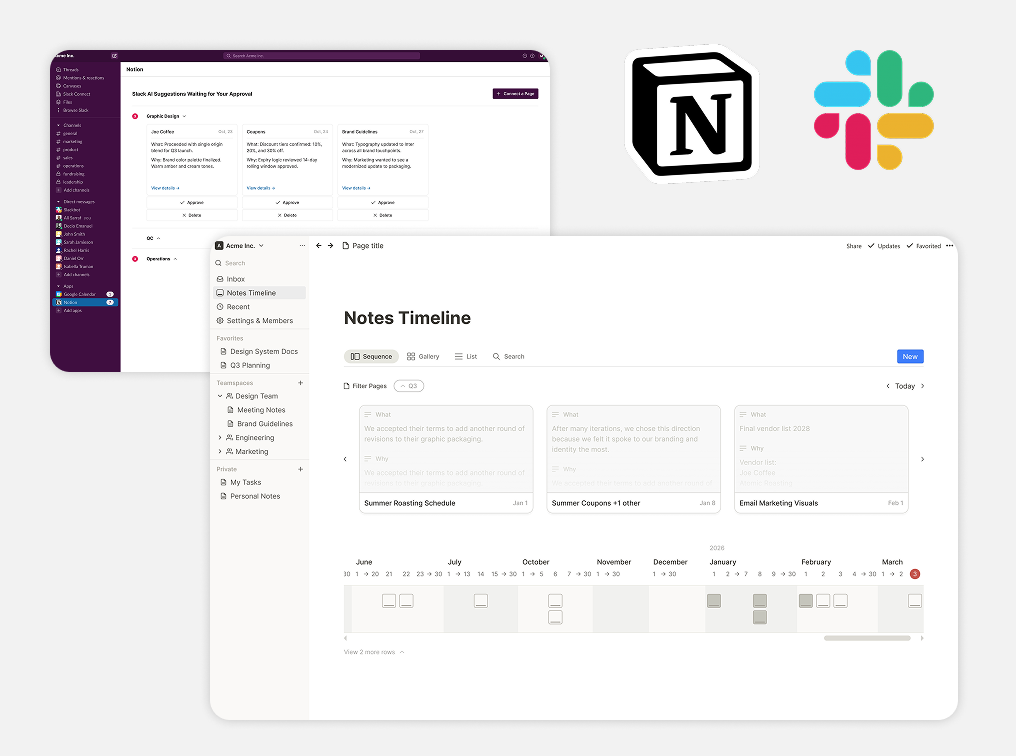Viewport: 1016px width, 756px height.
Task: Click the plus icon beside Private section
Action: (x=301, y=469)
